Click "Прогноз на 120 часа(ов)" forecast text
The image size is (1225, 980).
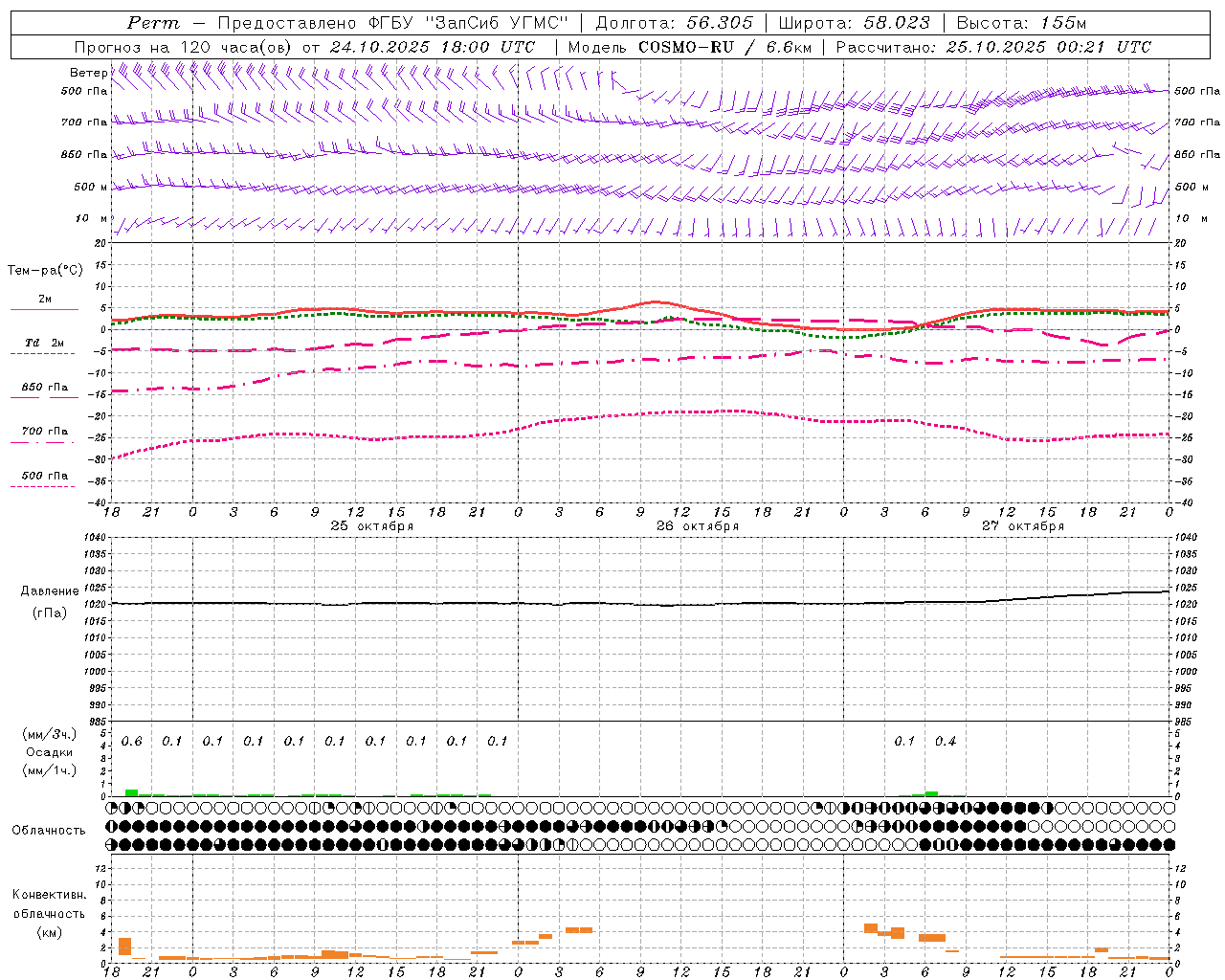click(185, 47)
